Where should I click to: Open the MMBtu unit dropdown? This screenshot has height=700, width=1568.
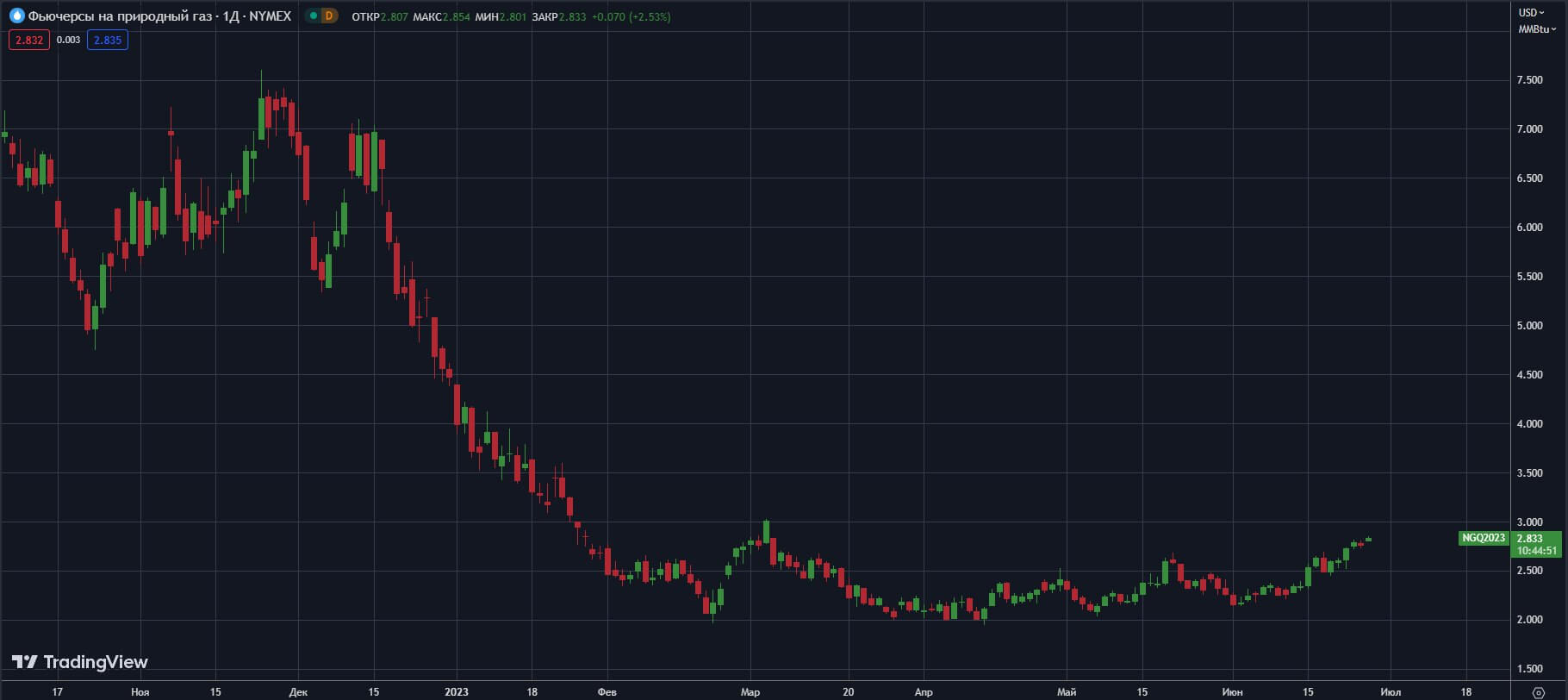1537,29
